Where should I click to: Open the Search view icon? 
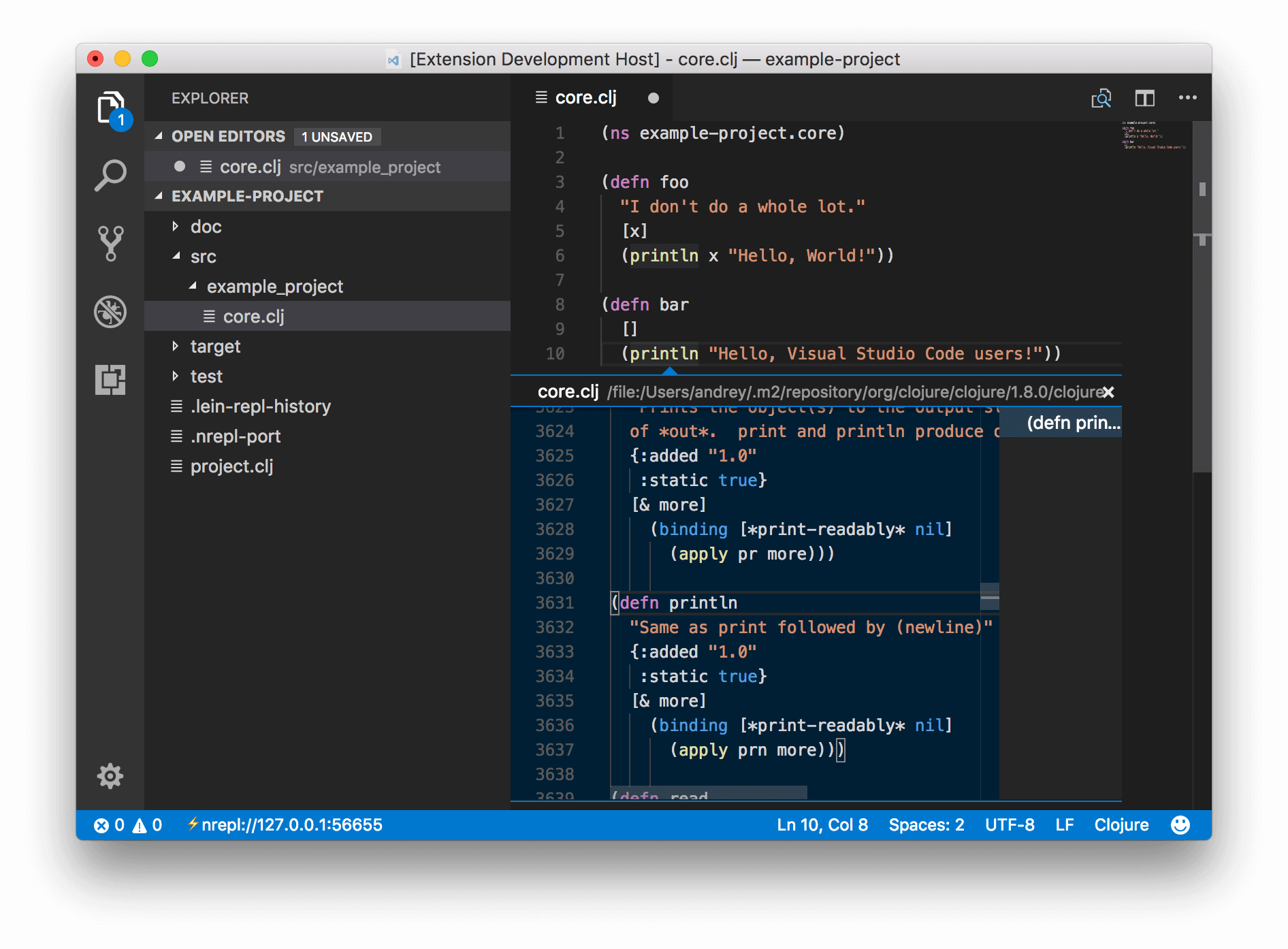tap(110, 175)
